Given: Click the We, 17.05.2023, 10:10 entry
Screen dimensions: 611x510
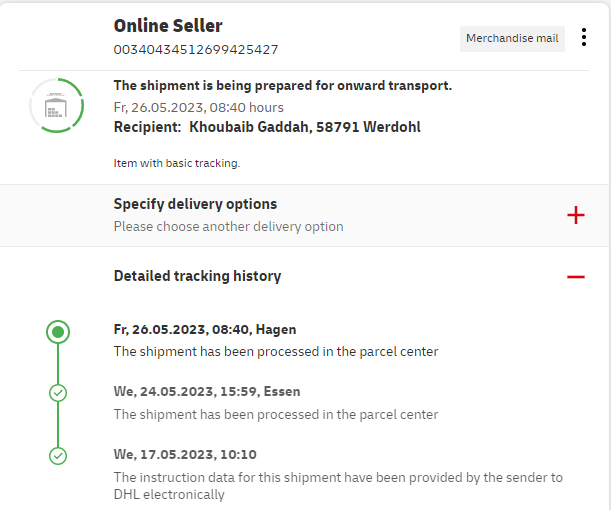Looking at the screenshot, I should [x=185, y=454].
